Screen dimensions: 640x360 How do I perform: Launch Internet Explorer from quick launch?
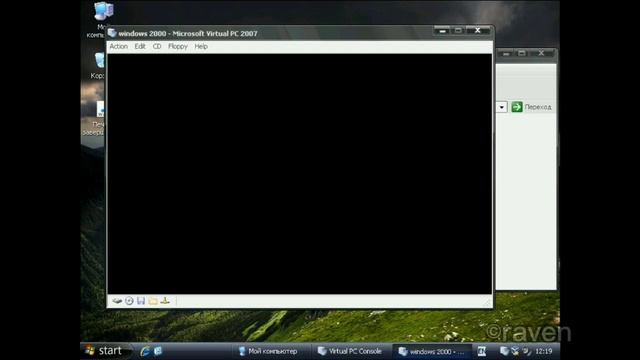pyautogui.click(x=144, y=351)
